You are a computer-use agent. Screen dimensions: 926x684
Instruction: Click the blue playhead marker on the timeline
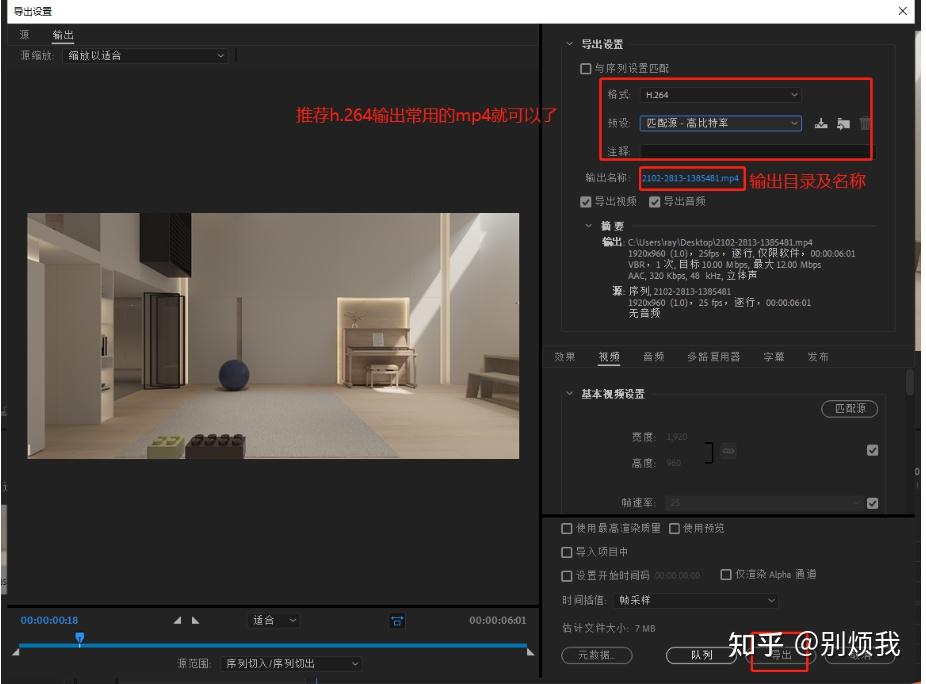pyautogui.click(x=80, y=638)
